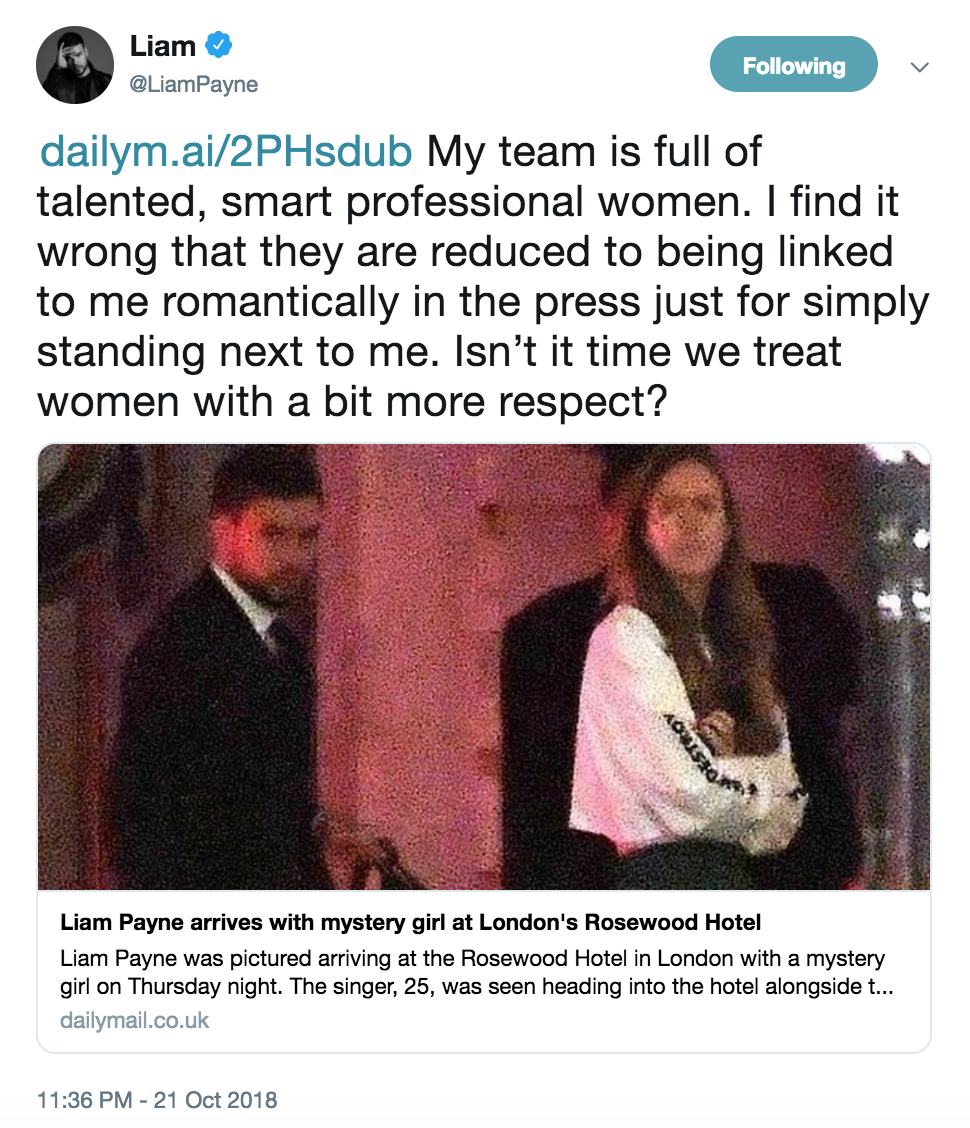Click the blue verified badge
This screenshot has width=970, height=1128.
(219, 46)
